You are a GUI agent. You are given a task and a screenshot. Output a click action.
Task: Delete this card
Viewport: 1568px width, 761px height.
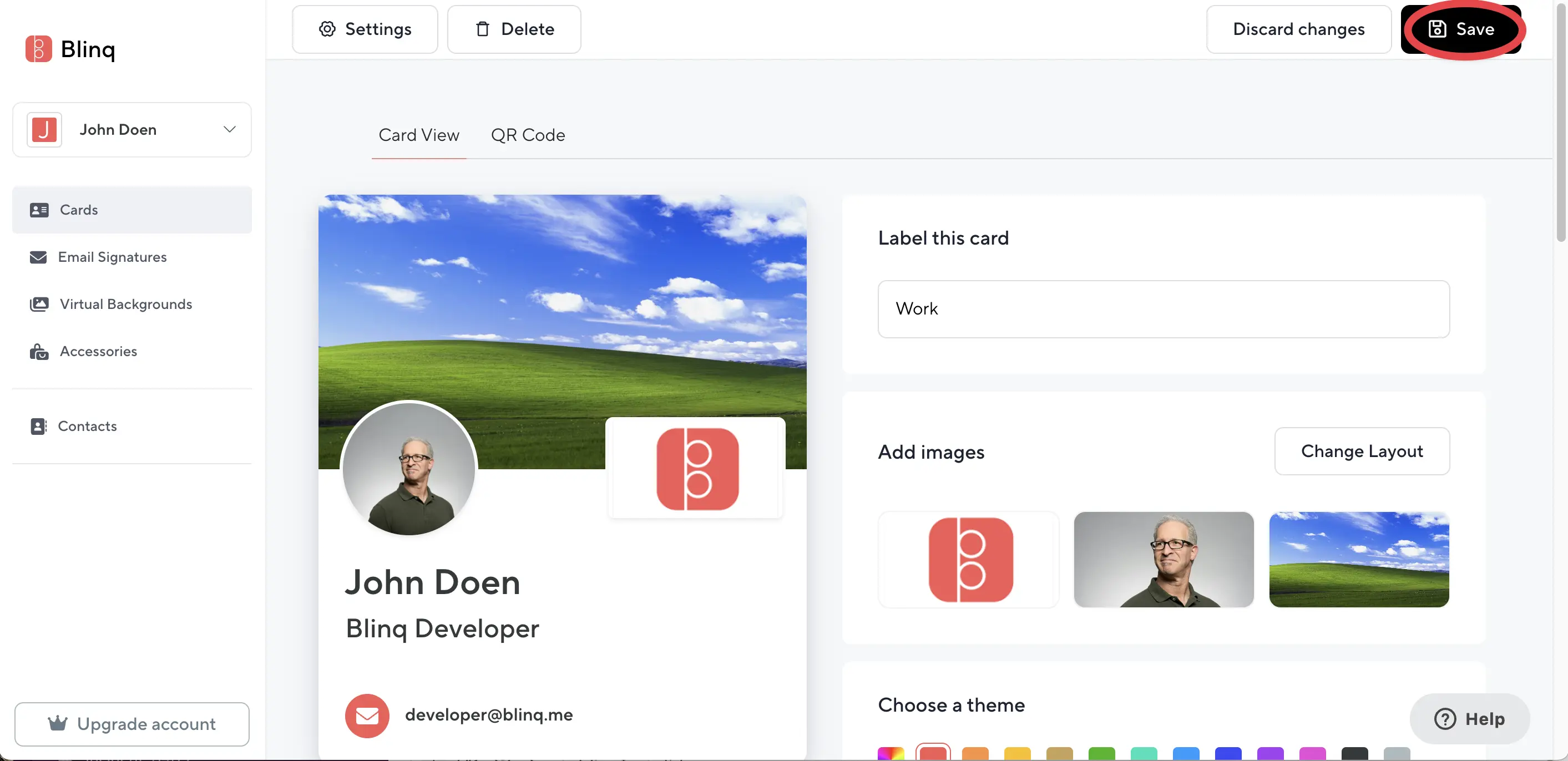click(514, 29)
